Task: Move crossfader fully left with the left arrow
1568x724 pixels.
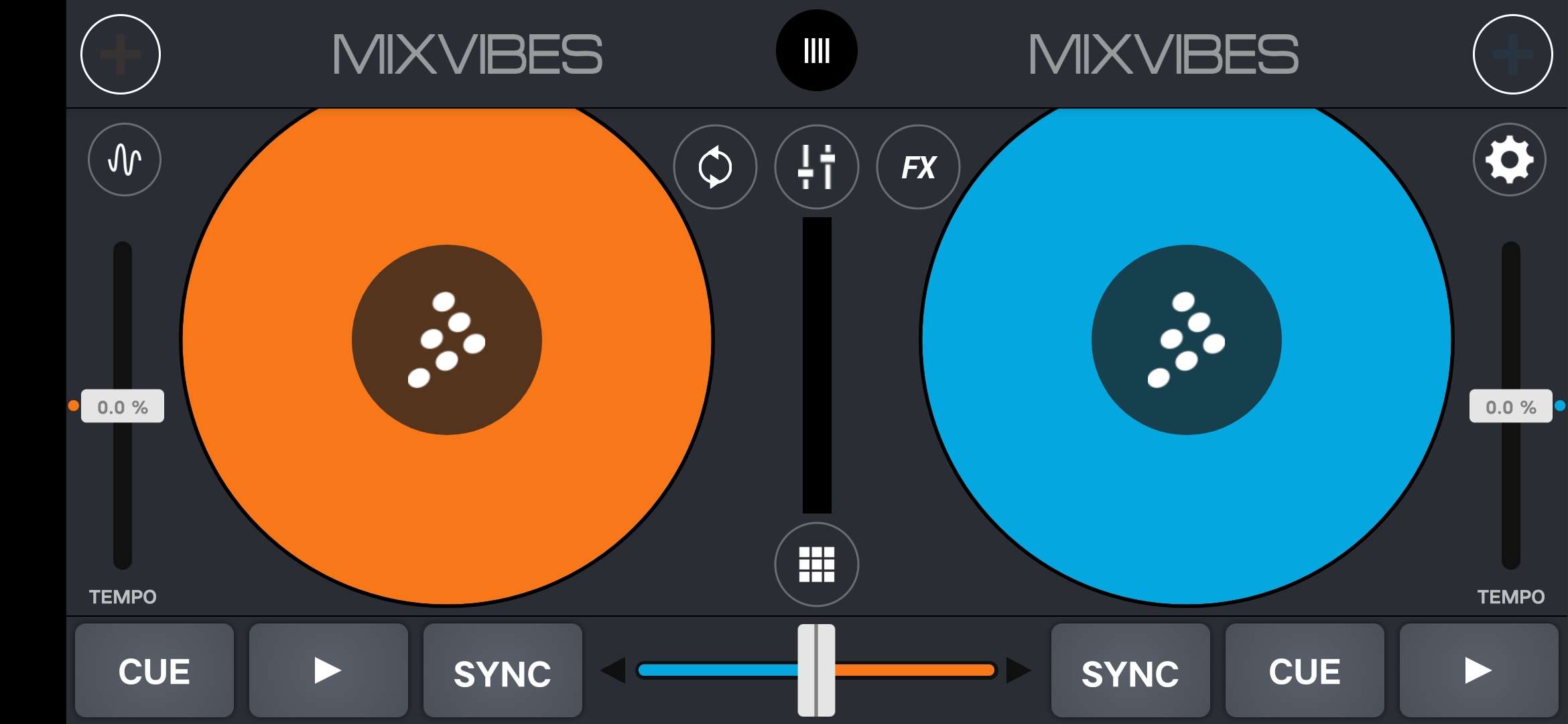Action: 613,670
